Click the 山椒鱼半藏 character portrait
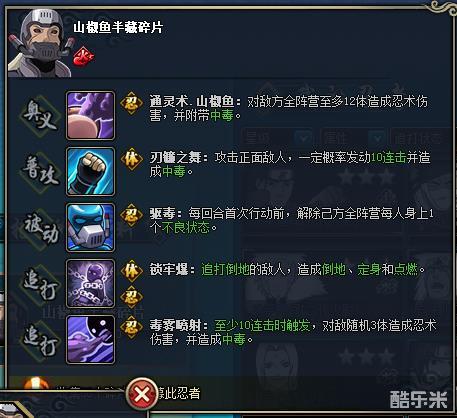The height and width of the screenshot is (418, 457). (x=41, y=43)
